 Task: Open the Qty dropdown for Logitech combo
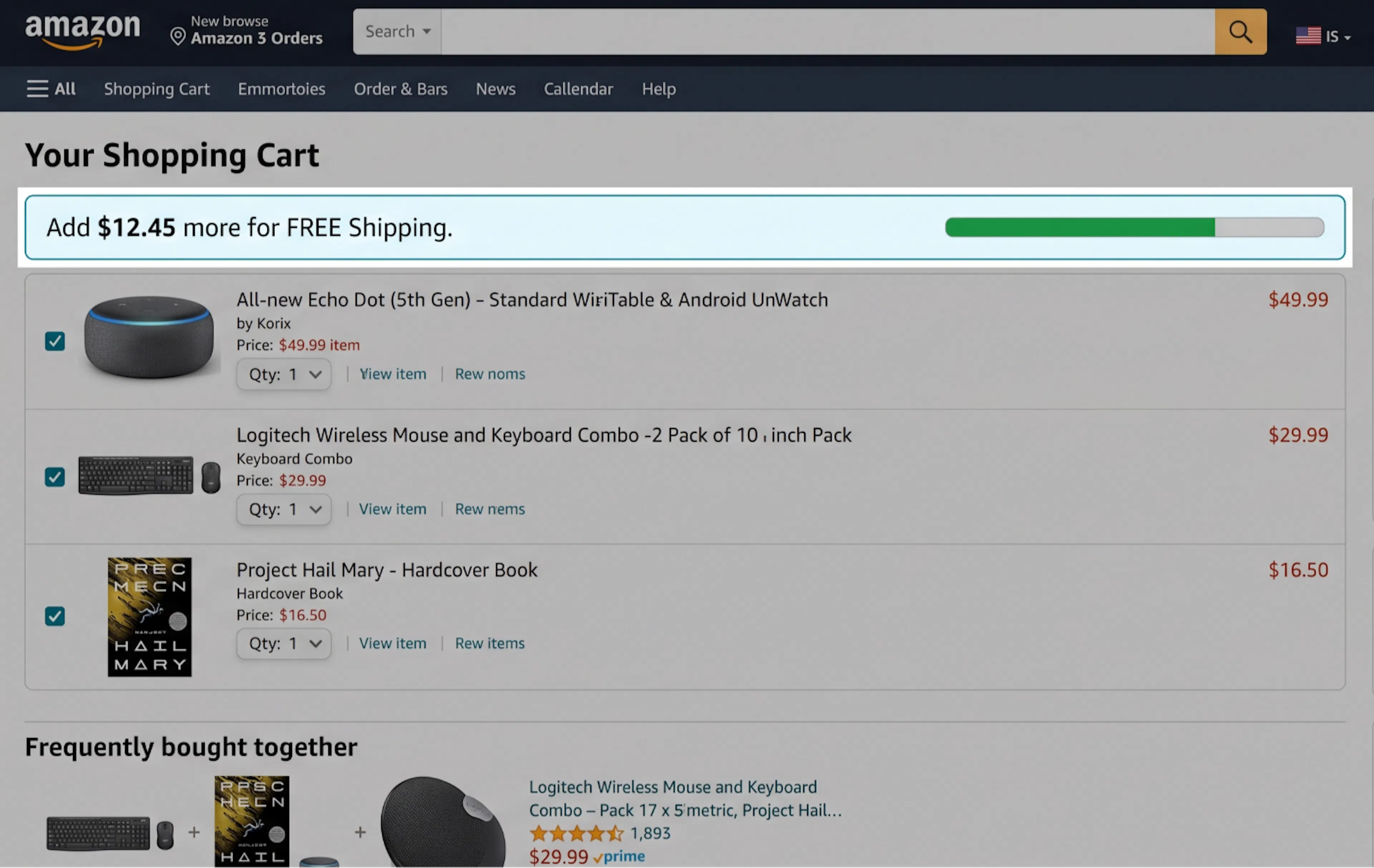[284, 509]
